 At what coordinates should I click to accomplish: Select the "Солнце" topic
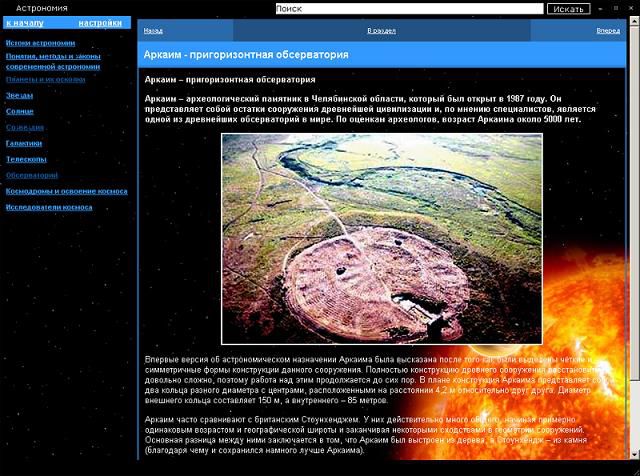pos(19,111)
